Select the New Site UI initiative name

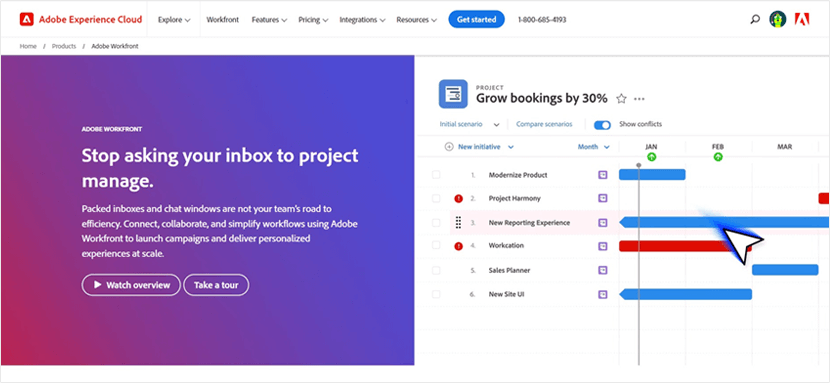[x=506, y=294]
